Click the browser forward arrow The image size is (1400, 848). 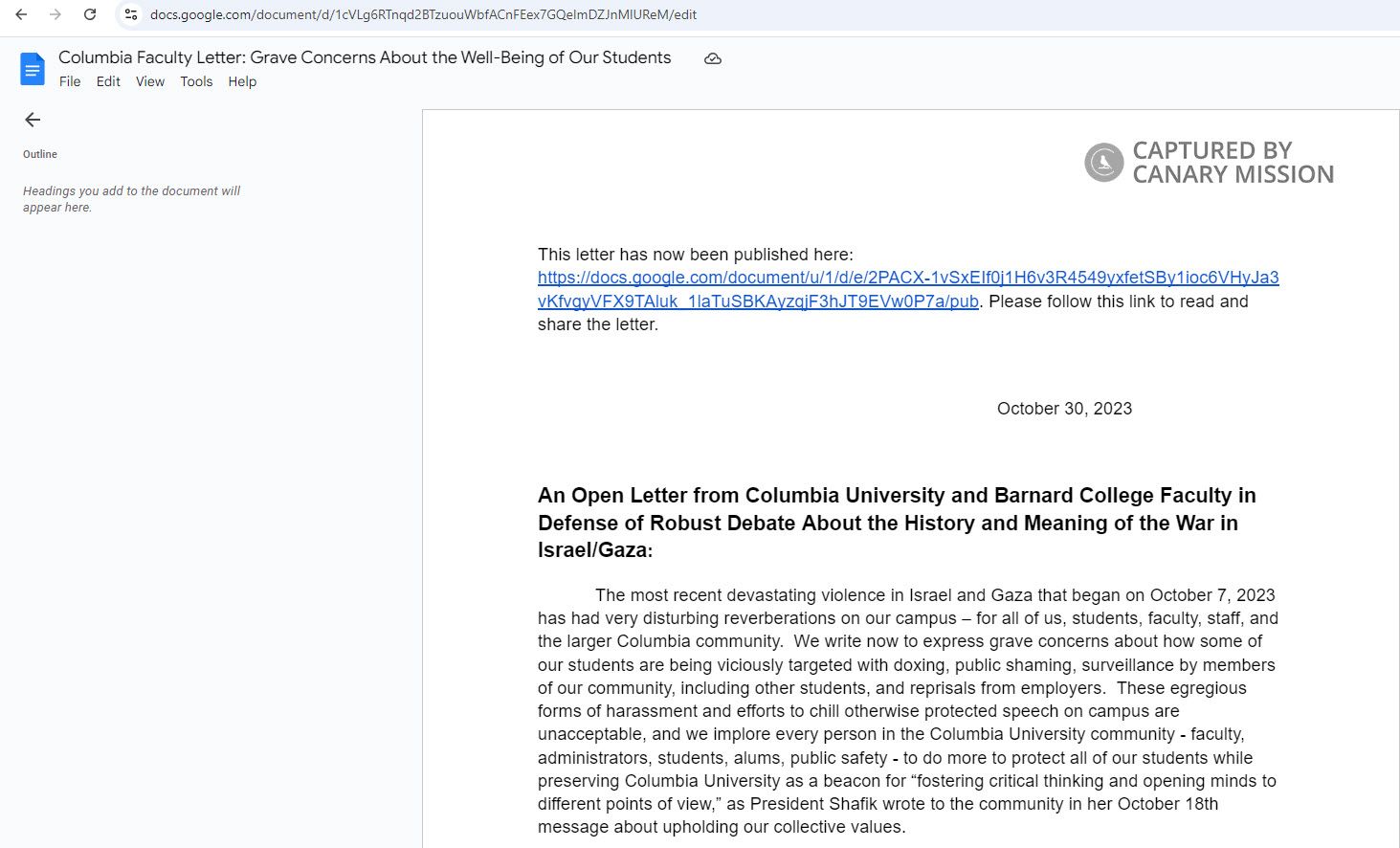pyautogui.click(x=56, y=14)
